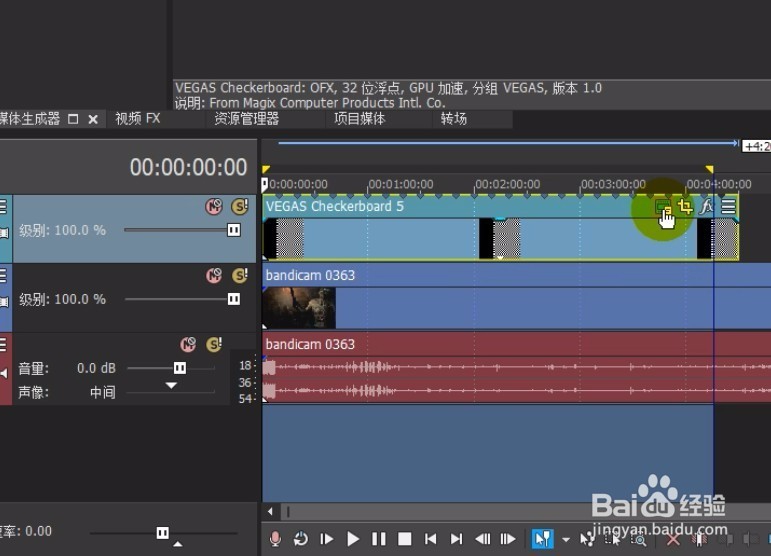Image resolution: width=771 pixels, height=556 pixels.
Task: Click the 00:00:00:00 timecode display
Action: coord(188,167)
